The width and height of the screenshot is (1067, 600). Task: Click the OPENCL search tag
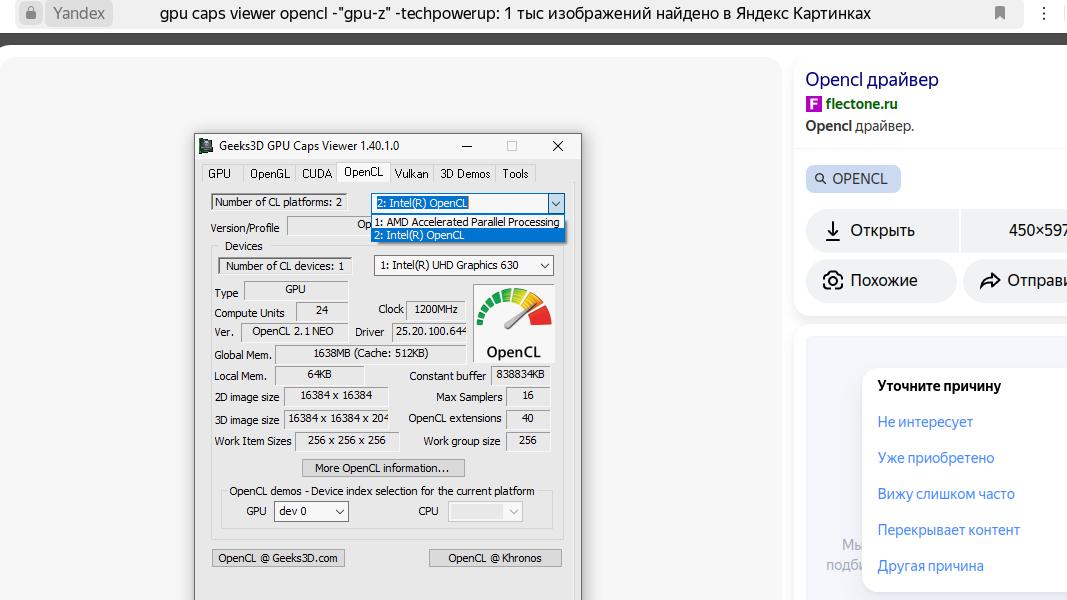click(x=853, y=179)
